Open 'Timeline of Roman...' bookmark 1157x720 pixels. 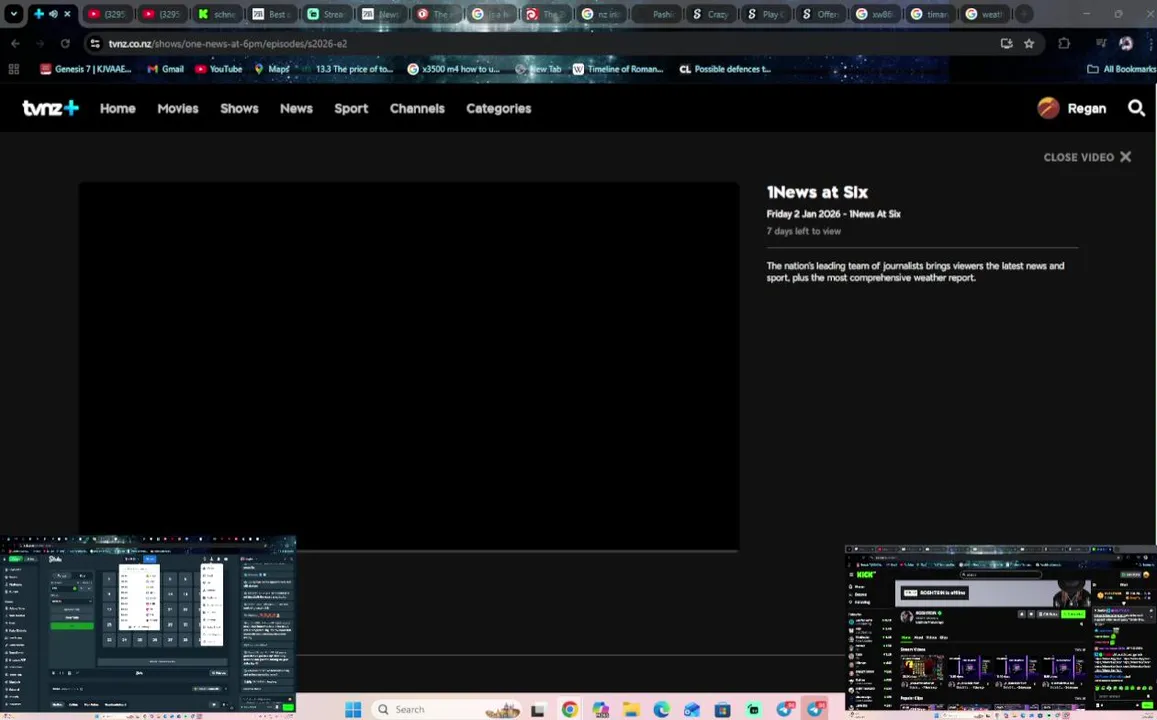click(618, 69)
